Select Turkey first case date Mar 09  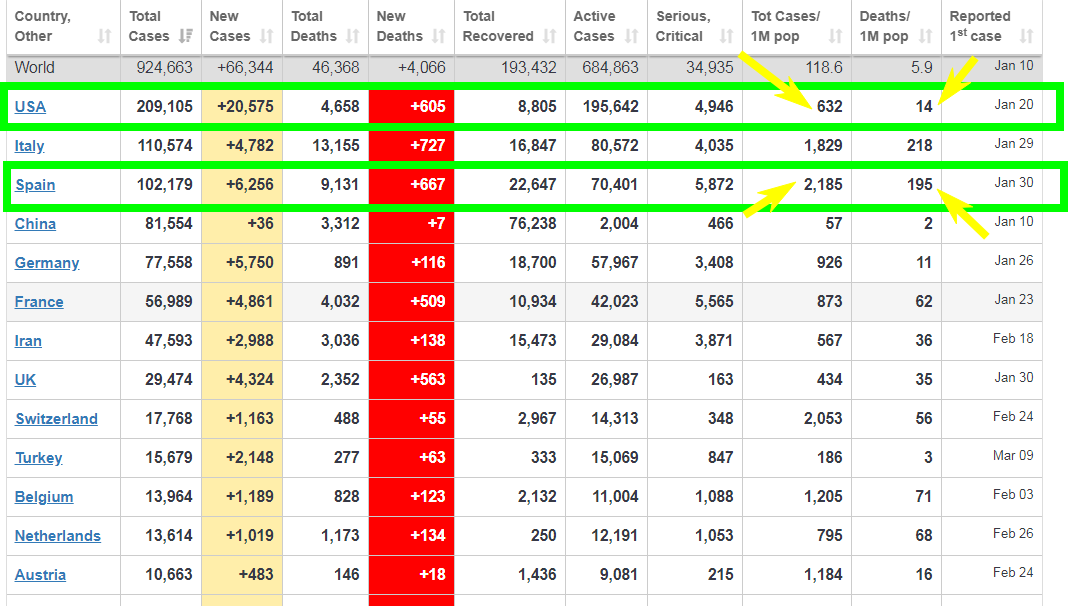[x=1013, y=455]
